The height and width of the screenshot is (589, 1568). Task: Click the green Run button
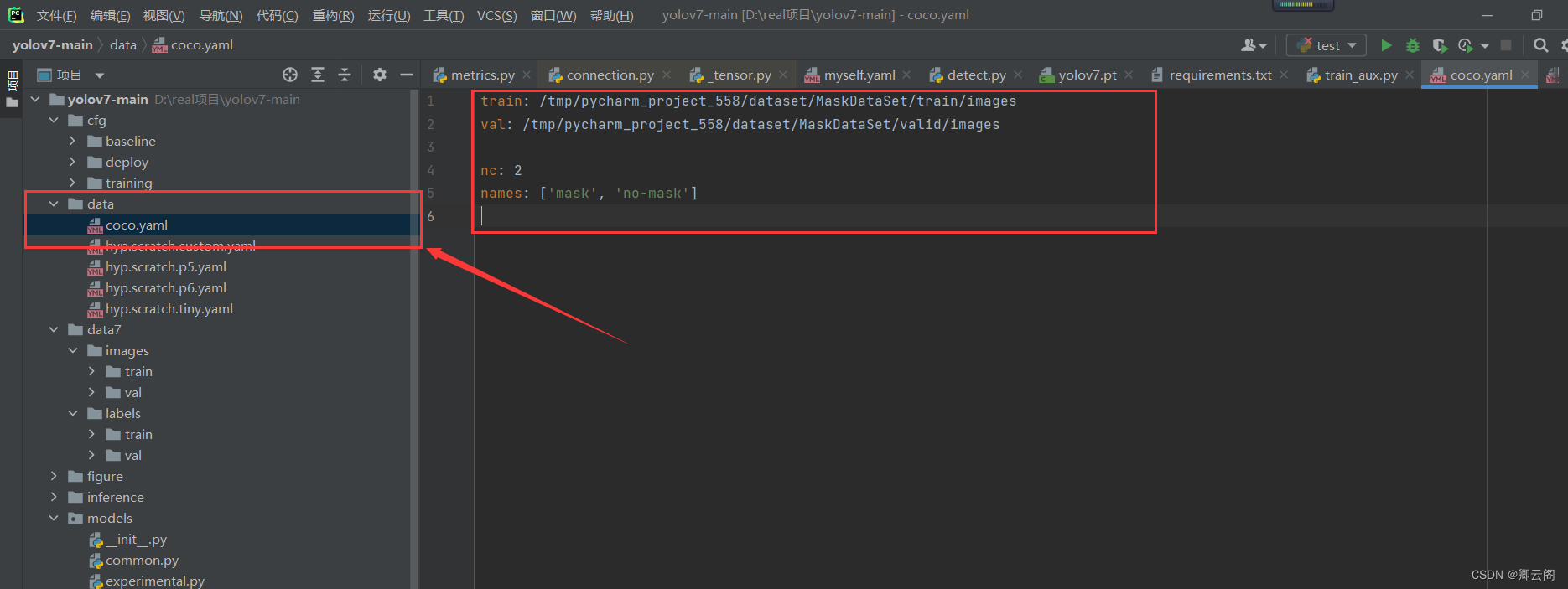(1386, 45)
